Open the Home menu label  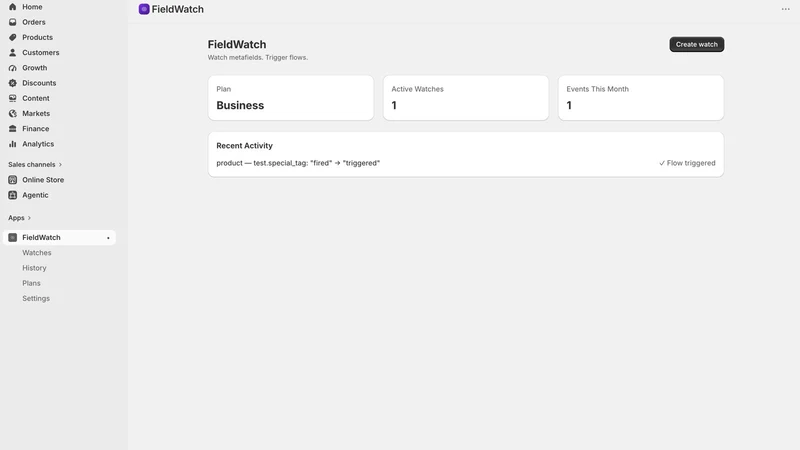(x=32, y=7)
